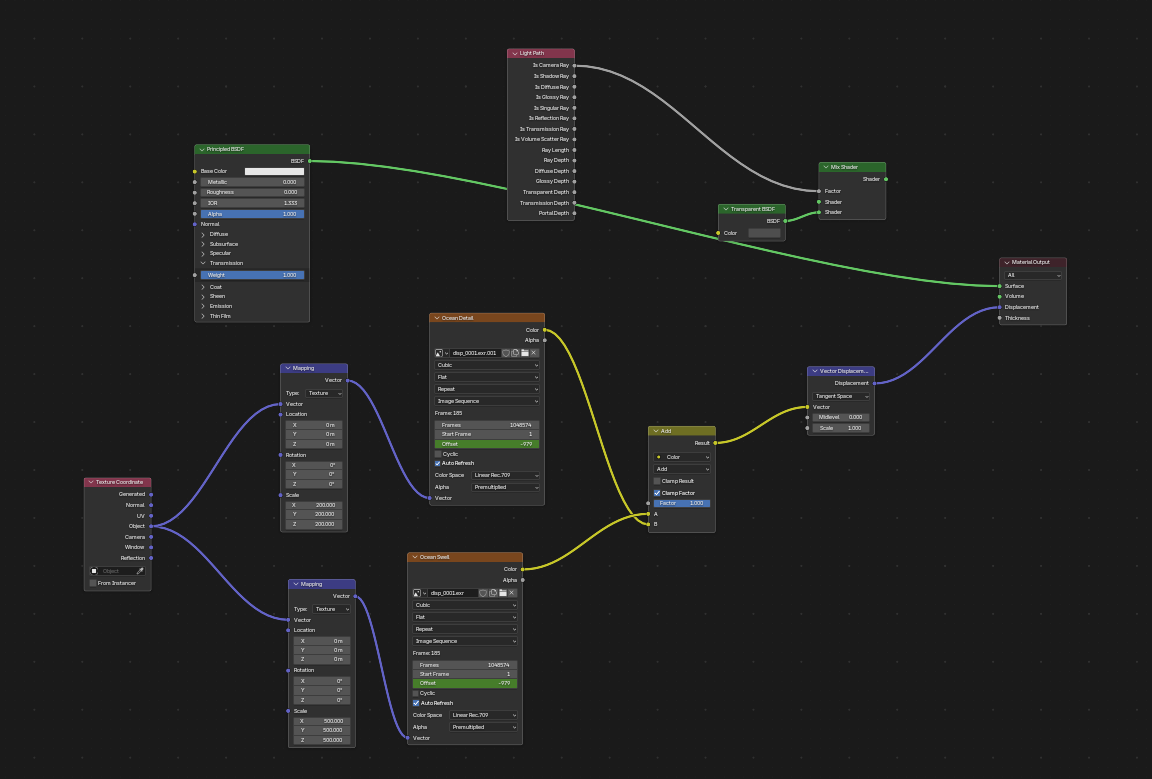Open Image Sequence source dropdown in Ocean Swell

(464, 641)
